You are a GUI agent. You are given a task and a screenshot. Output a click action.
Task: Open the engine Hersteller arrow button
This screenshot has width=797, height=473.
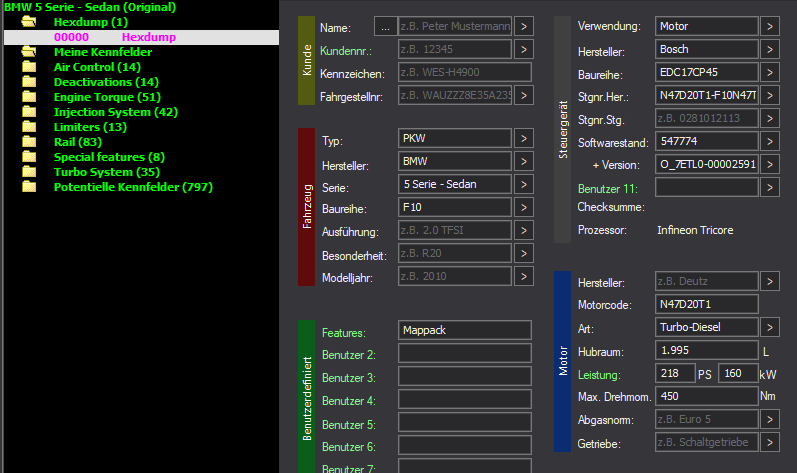pyautogui.click(x=770, y=281)
